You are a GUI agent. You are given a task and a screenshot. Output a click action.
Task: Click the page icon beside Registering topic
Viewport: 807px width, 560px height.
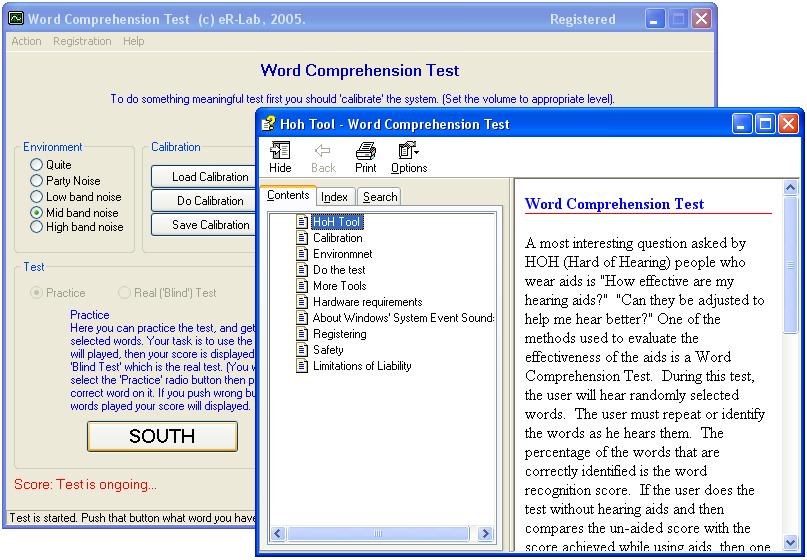pos(302,334)
